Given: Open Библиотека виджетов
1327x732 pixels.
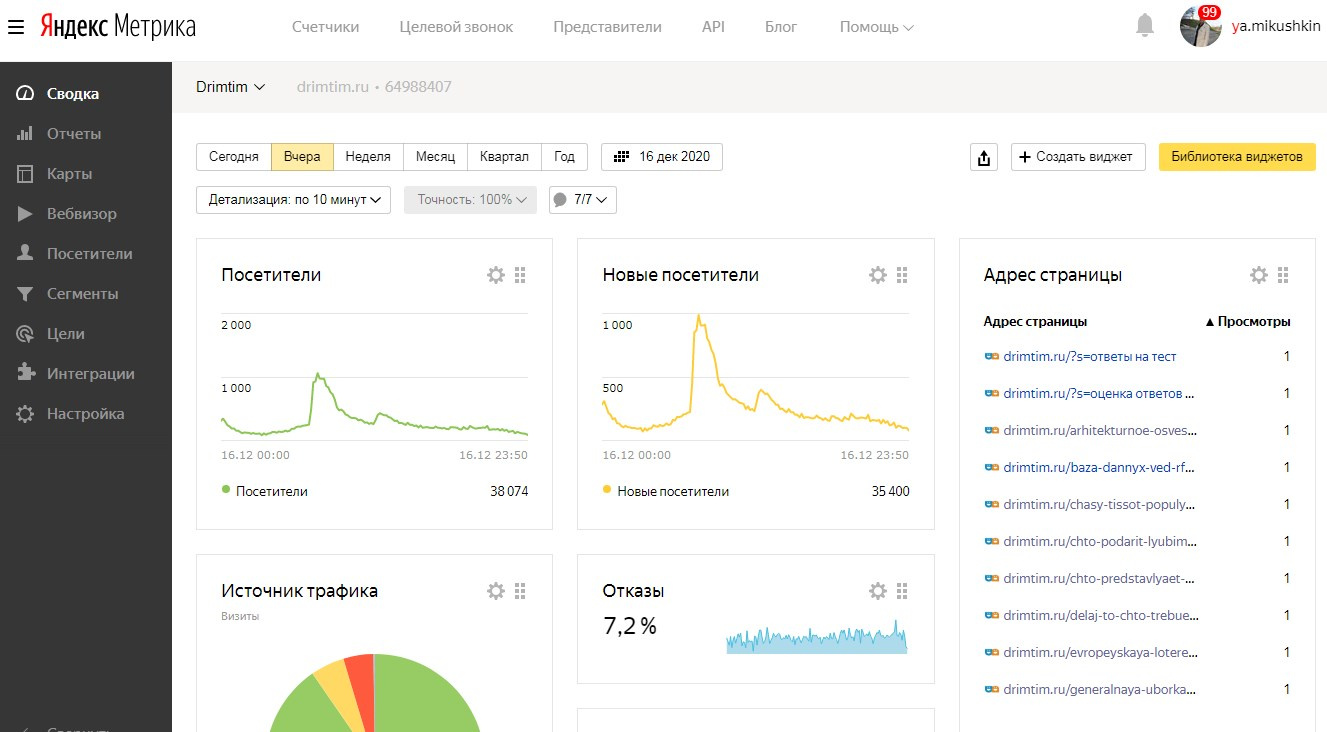Looking at the screenshot, I should click(x=1237, y=157).
